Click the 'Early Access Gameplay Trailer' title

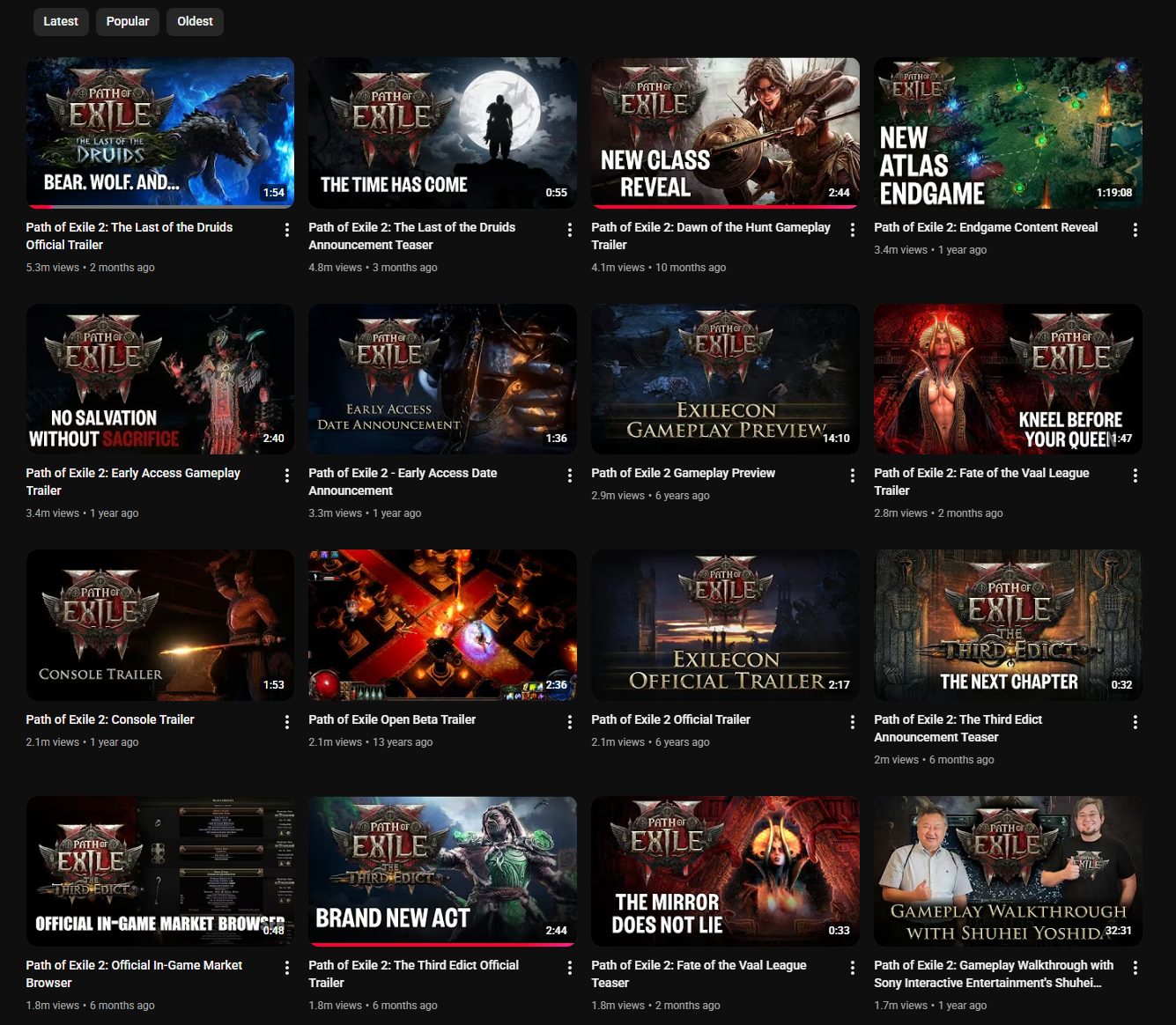[x=133, y=482]
